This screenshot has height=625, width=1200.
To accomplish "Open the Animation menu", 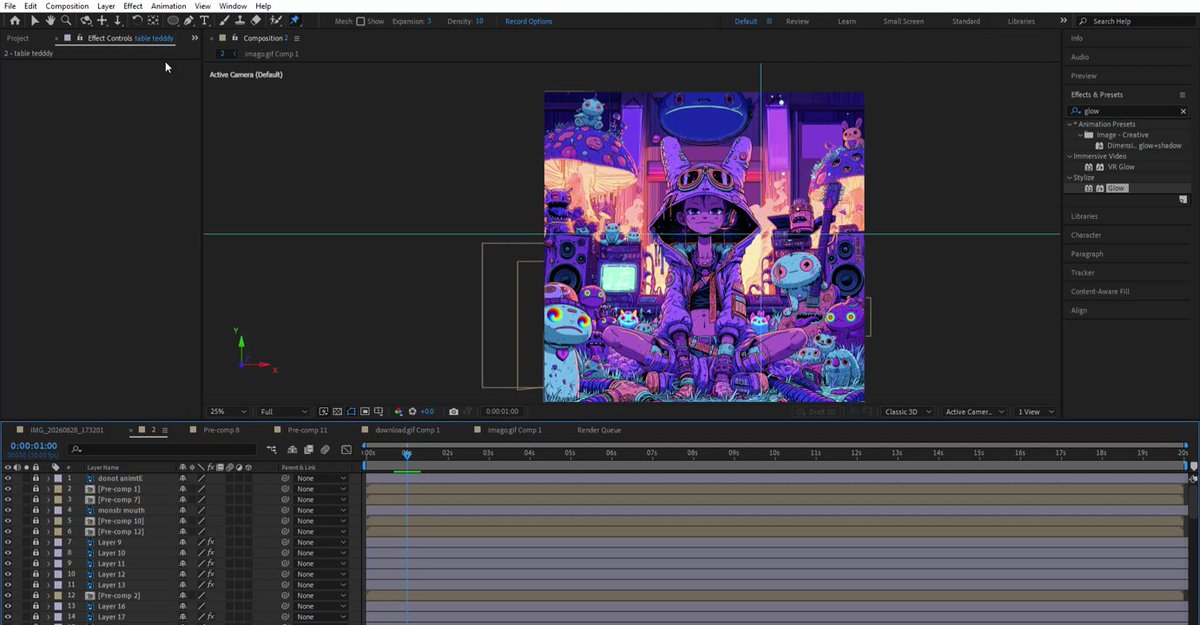I will coord(169,6).
